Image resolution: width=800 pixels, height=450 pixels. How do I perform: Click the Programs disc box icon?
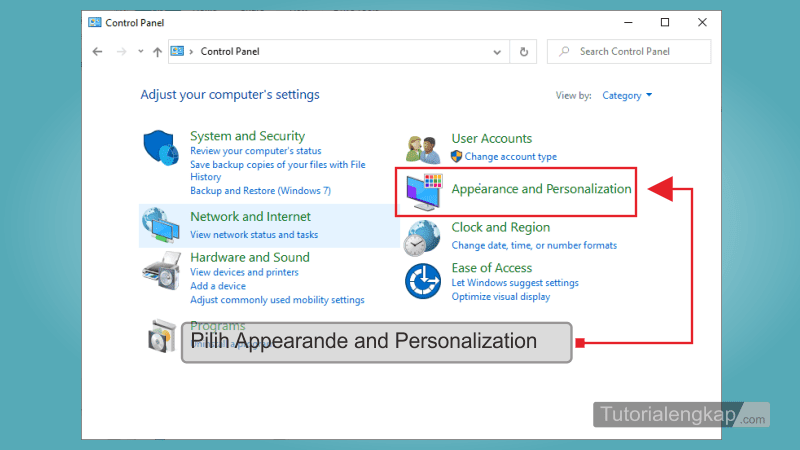tap(162, 336)
